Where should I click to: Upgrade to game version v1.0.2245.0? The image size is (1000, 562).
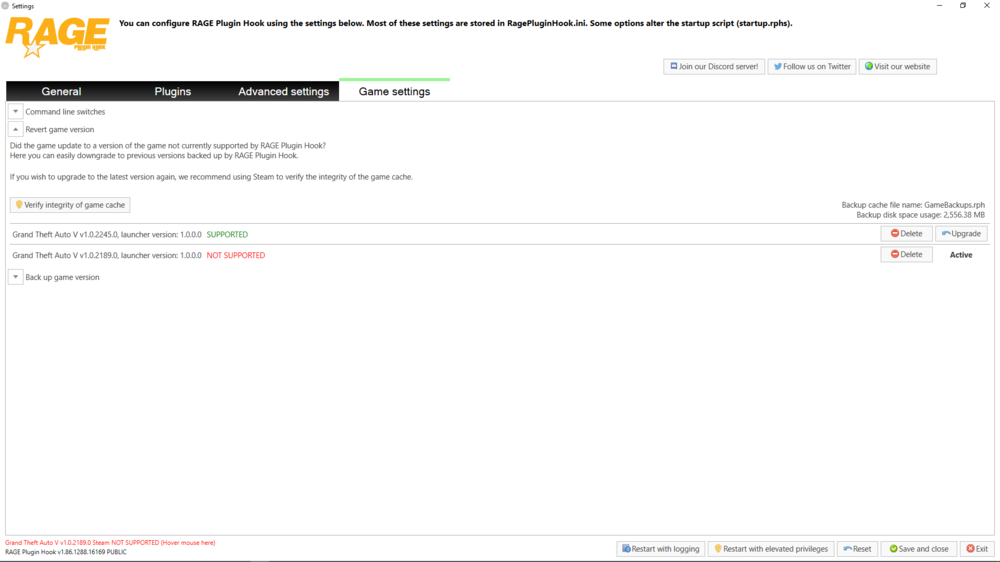[962, 233]
